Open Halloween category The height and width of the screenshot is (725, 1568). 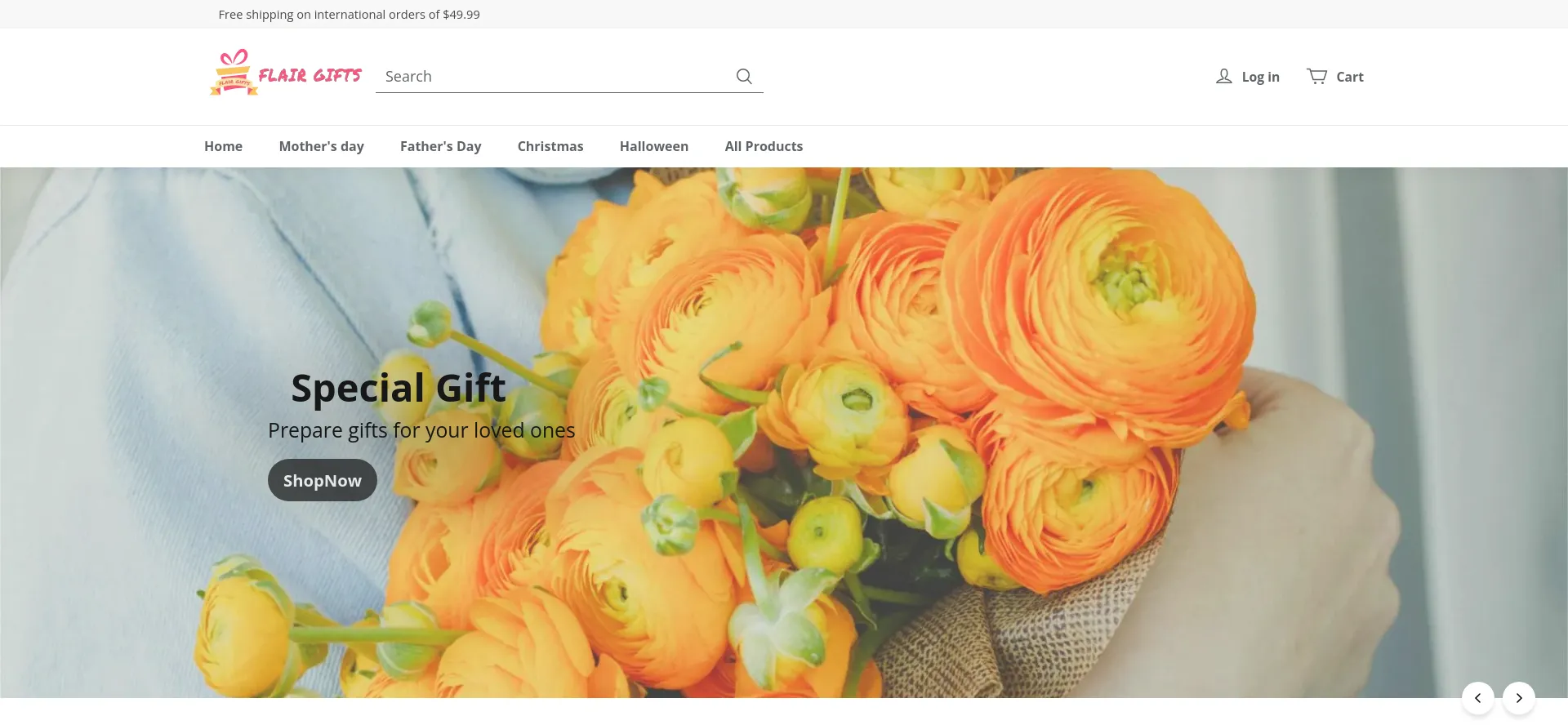click(653, 146)
